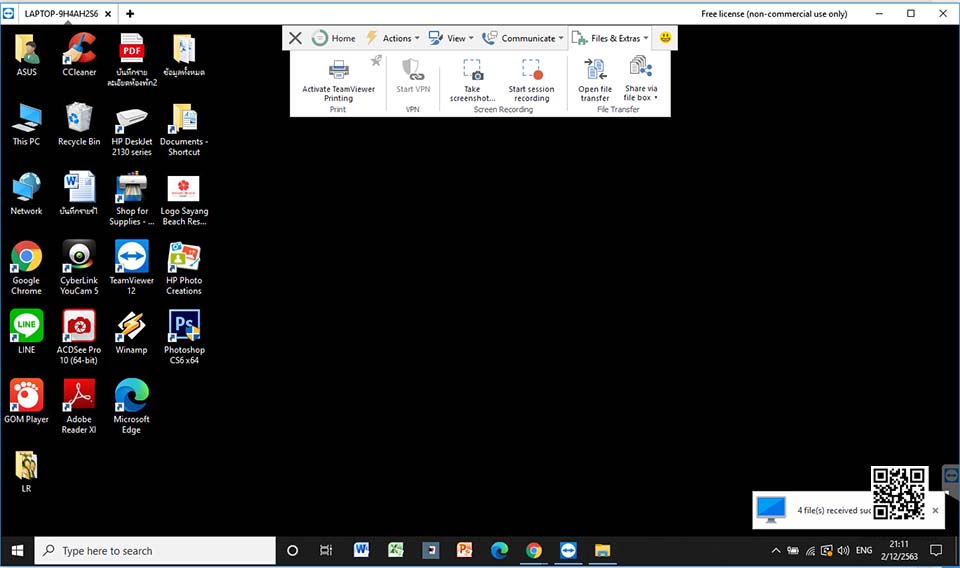This screenshot has width=960, height=568.
Task: Select the Adobe Reader XI icon
Action: 79,406
